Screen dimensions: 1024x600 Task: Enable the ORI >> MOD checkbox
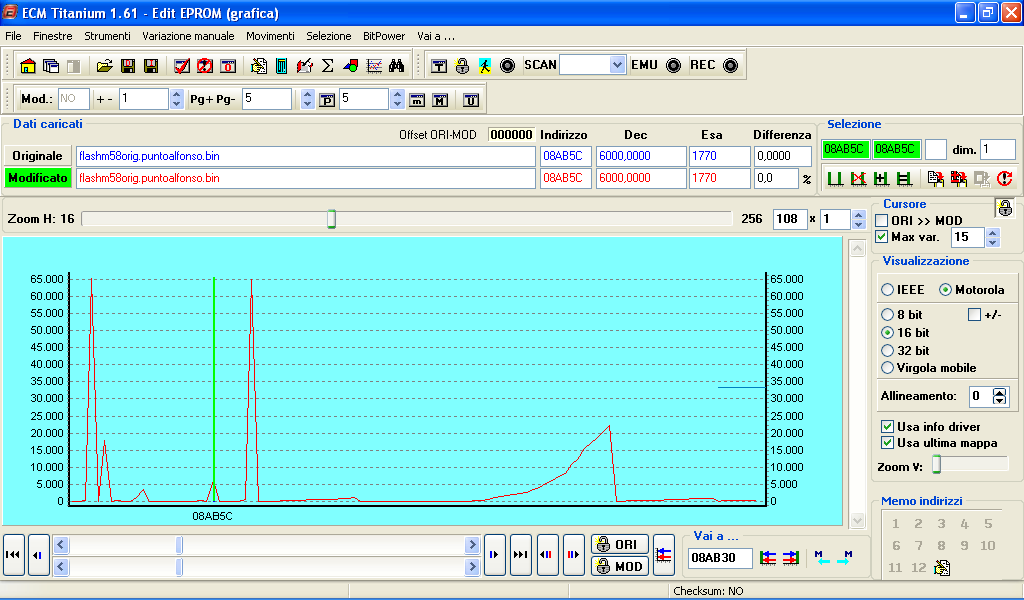pos(882,220)
